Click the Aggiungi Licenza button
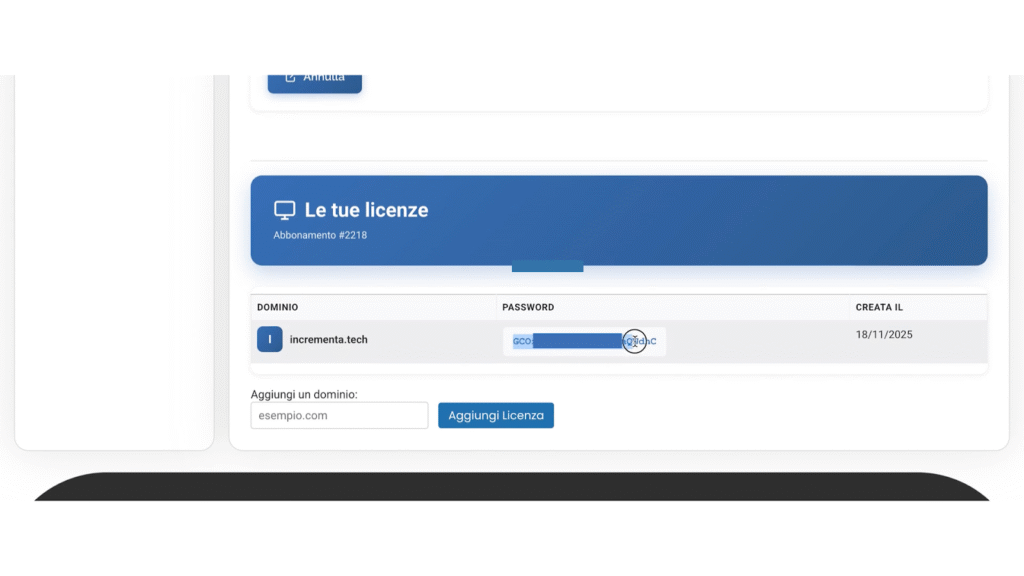1024x576 pixels. click(x=495, y=415)
